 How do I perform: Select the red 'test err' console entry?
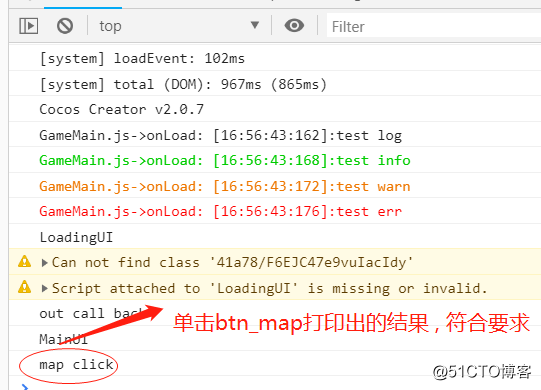point(220,212)
